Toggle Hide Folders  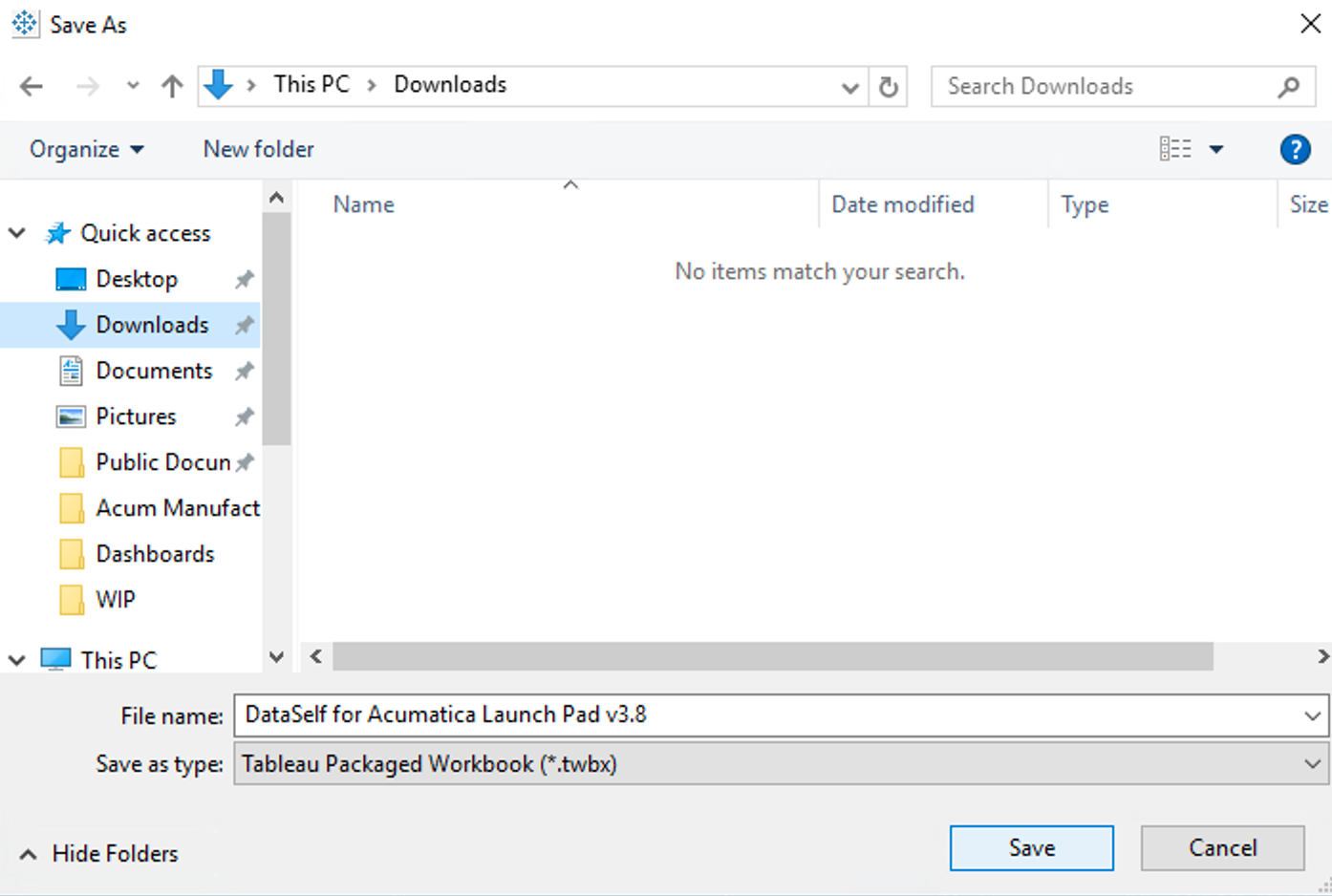[99, 854]
